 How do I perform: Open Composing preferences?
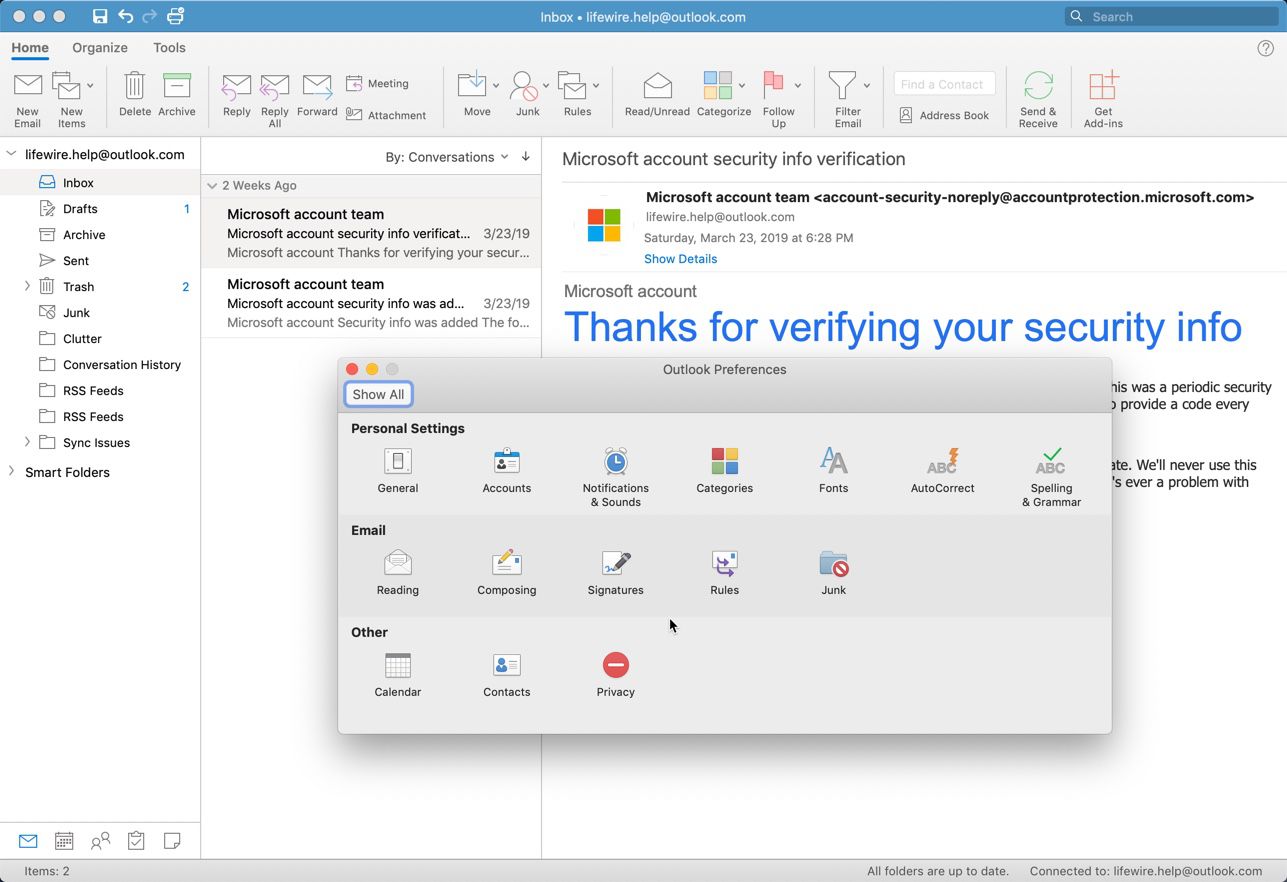(506, 572)
